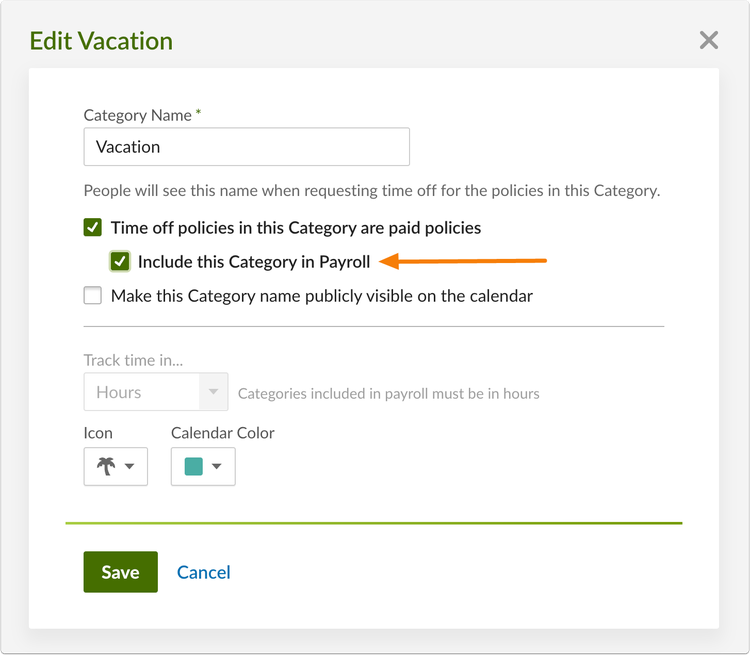Open the Hours track time dropdown
This screenshot has height=655, width=750.
coord(156,392)
